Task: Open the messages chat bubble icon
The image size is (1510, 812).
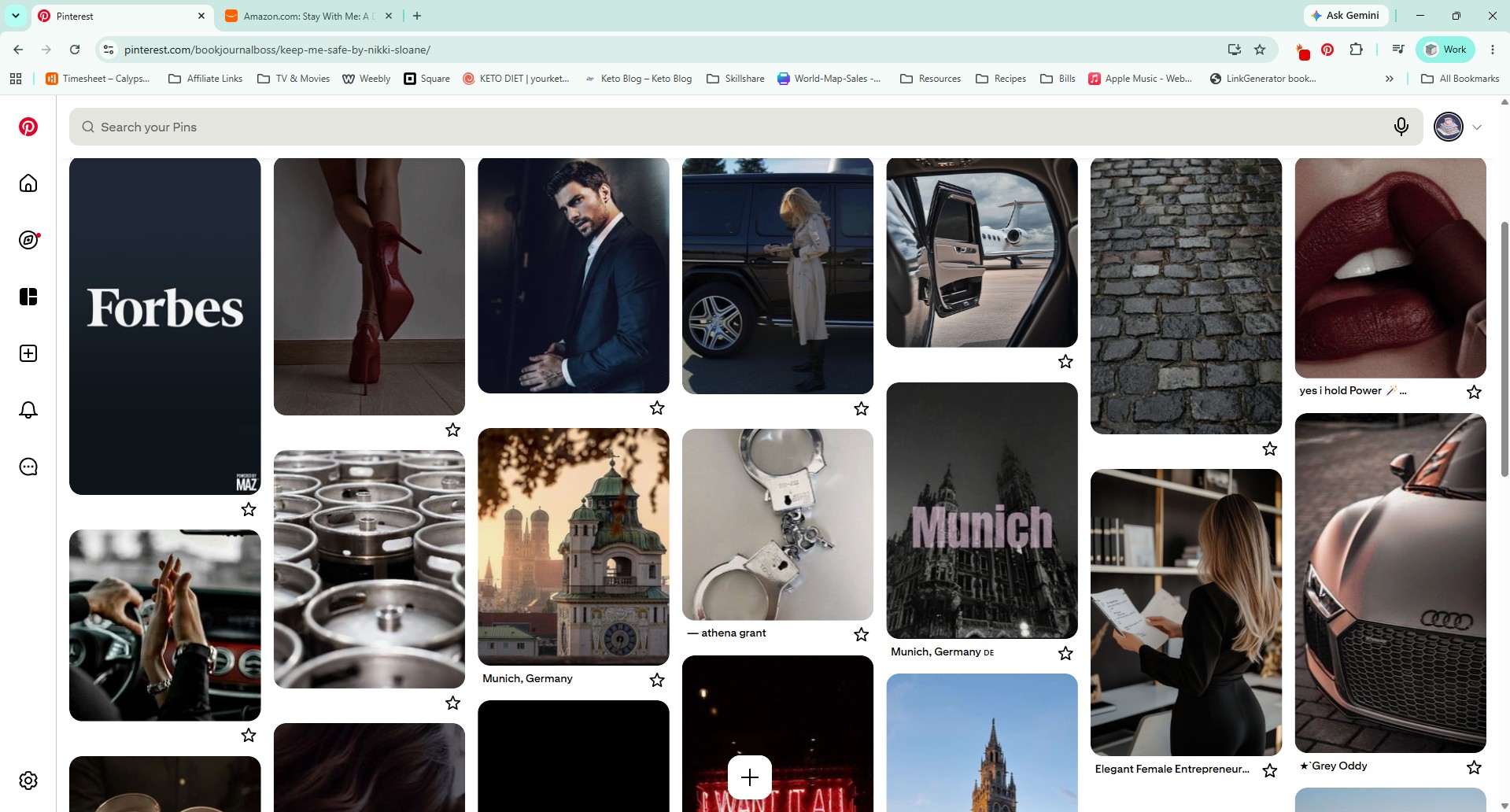Action: pyautogui.click(x=28, y=467)
